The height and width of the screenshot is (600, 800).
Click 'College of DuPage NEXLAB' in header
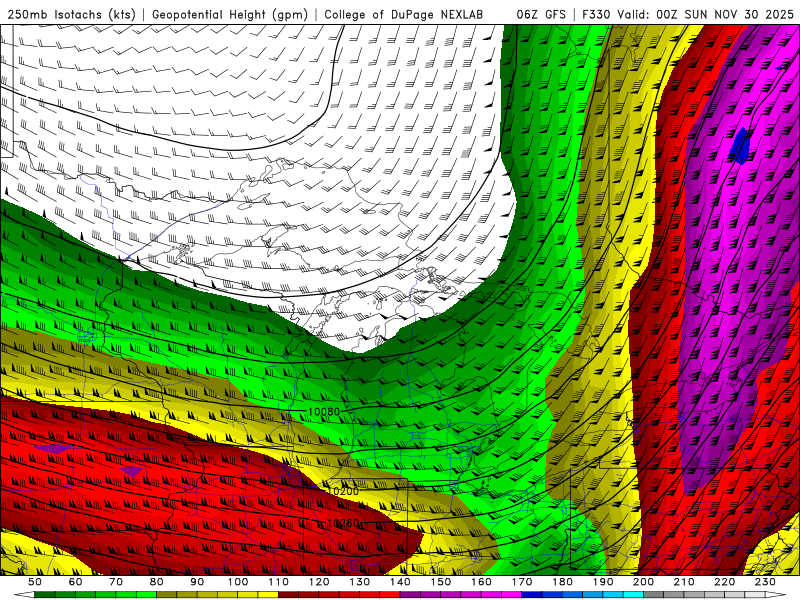tap(403, 14)
